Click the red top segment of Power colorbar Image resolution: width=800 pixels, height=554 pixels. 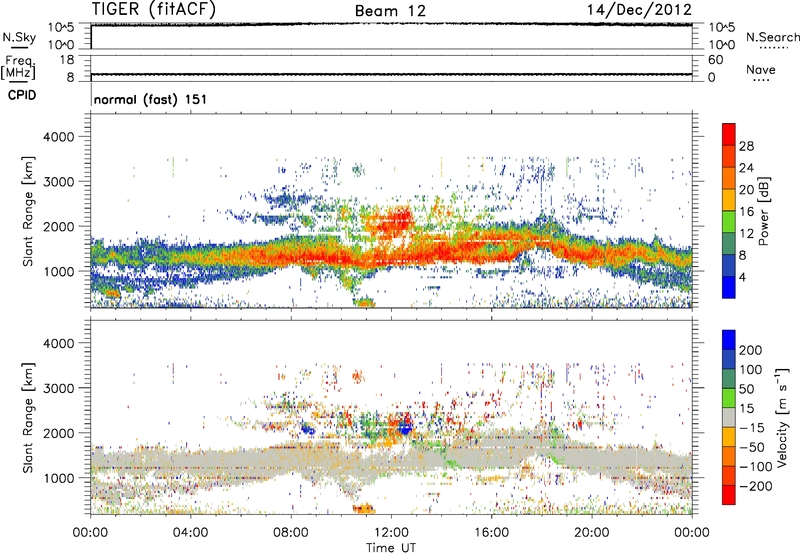[x=729, y=134]
